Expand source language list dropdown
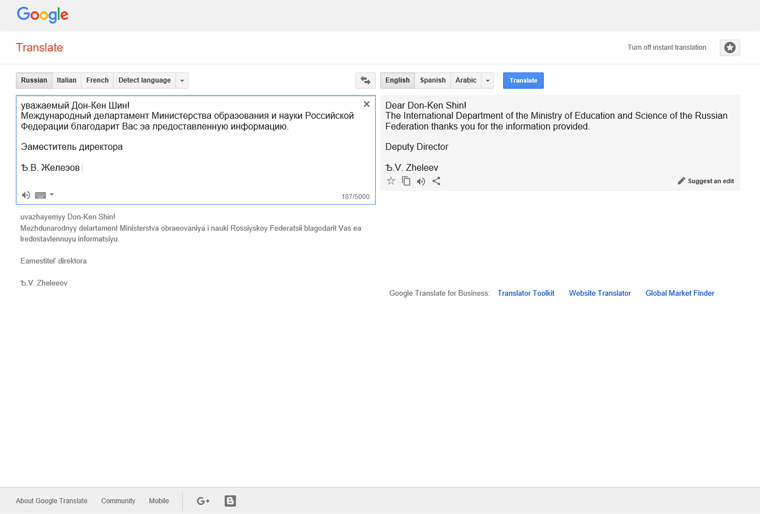 click(x=182, y=80)
